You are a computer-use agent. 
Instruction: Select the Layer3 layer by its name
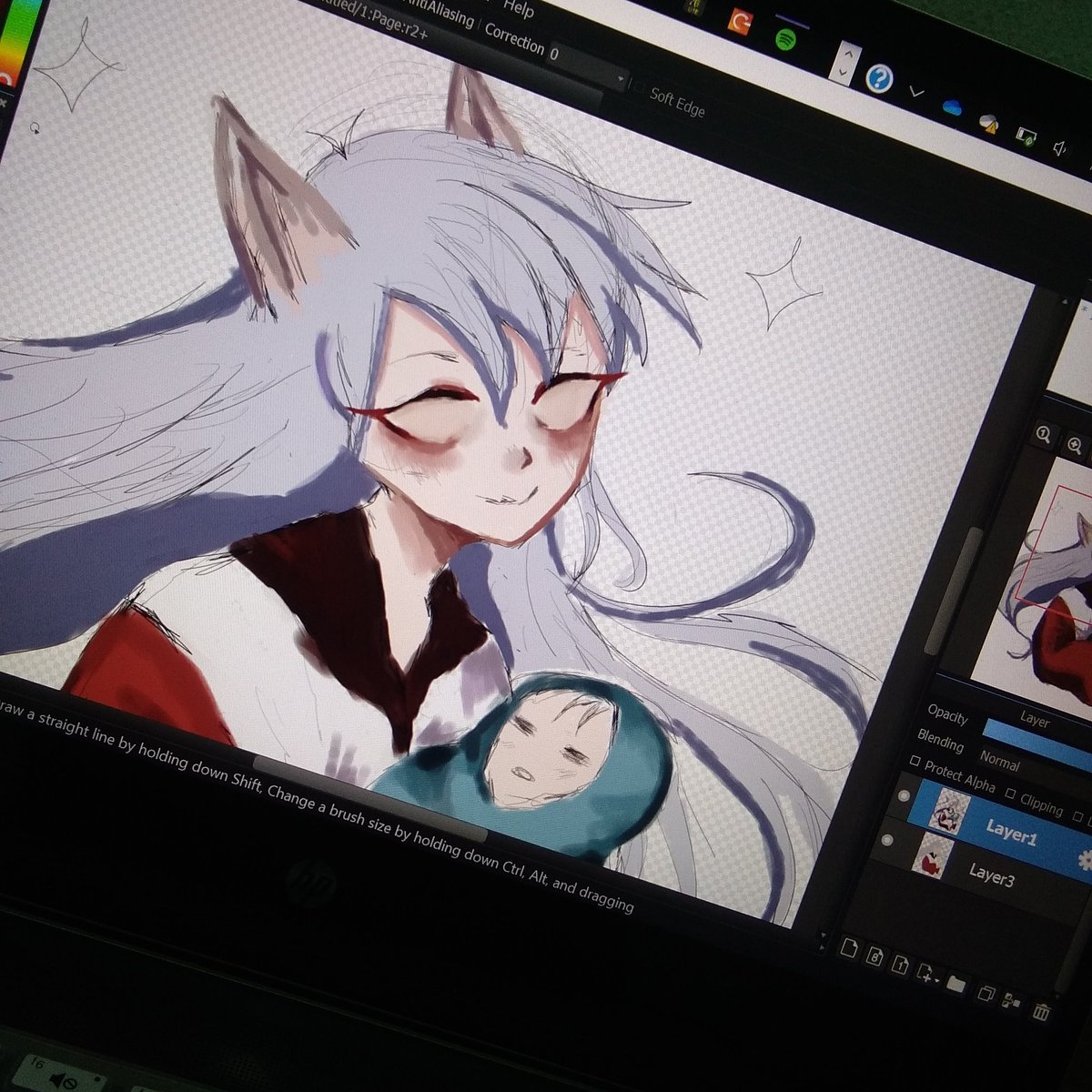click(991, 875)
